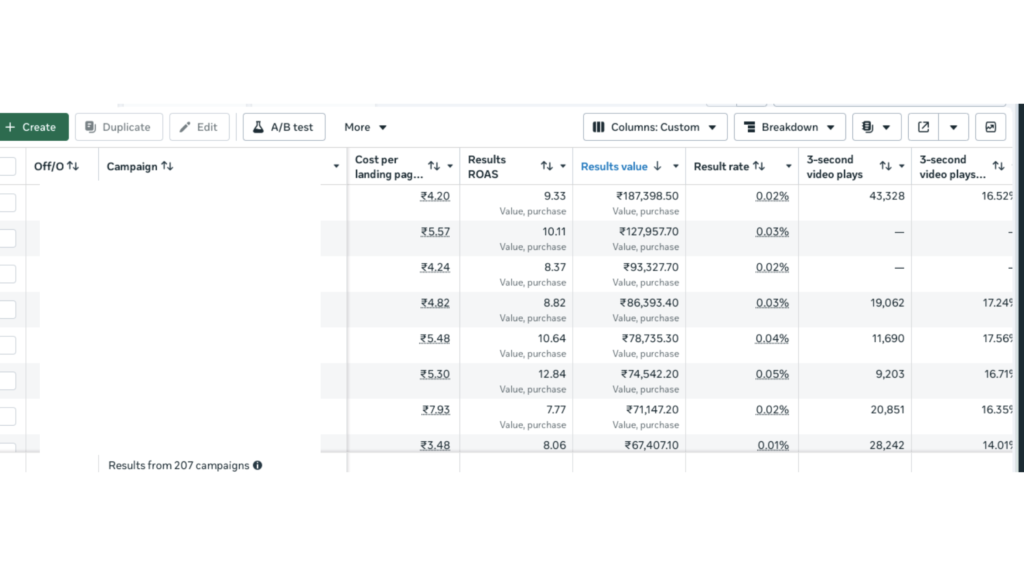Open the More menu
This screenshot has height=576, width=1024.
tap(365, 127)
